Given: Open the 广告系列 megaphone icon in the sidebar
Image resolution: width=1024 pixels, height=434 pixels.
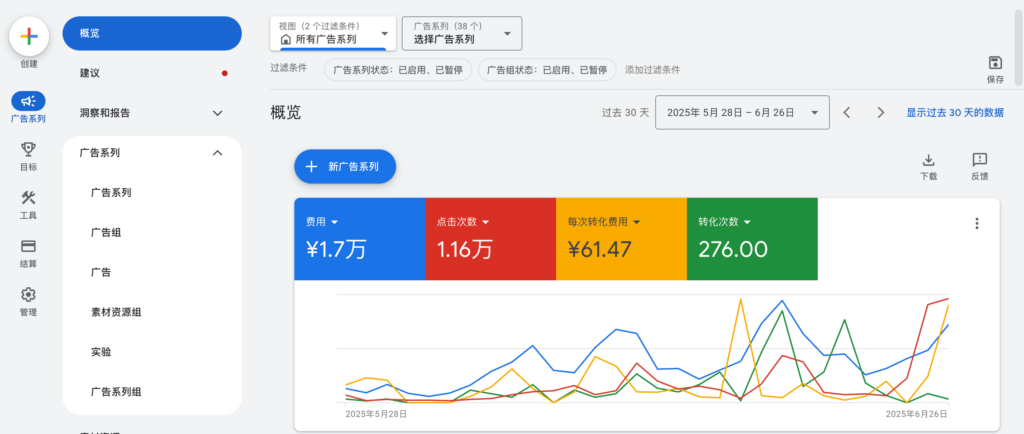Looking at the screenshot, I should coord(28,101).
